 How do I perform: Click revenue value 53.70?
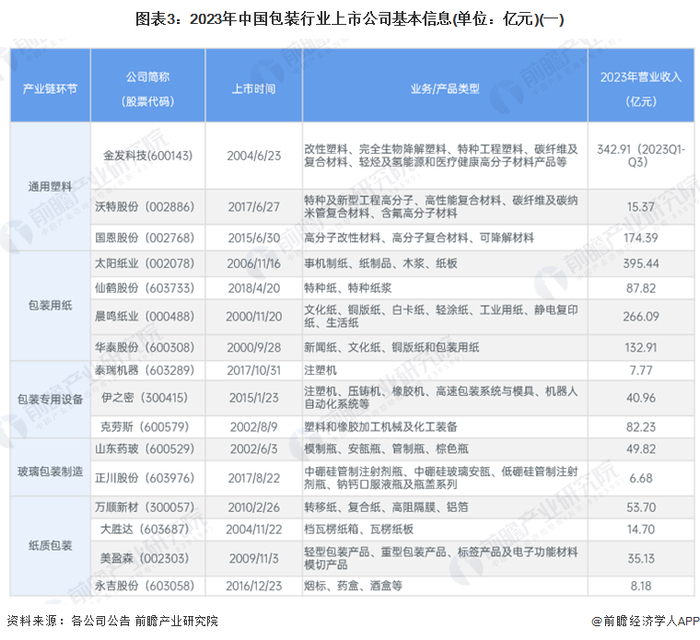coord(641,507)
